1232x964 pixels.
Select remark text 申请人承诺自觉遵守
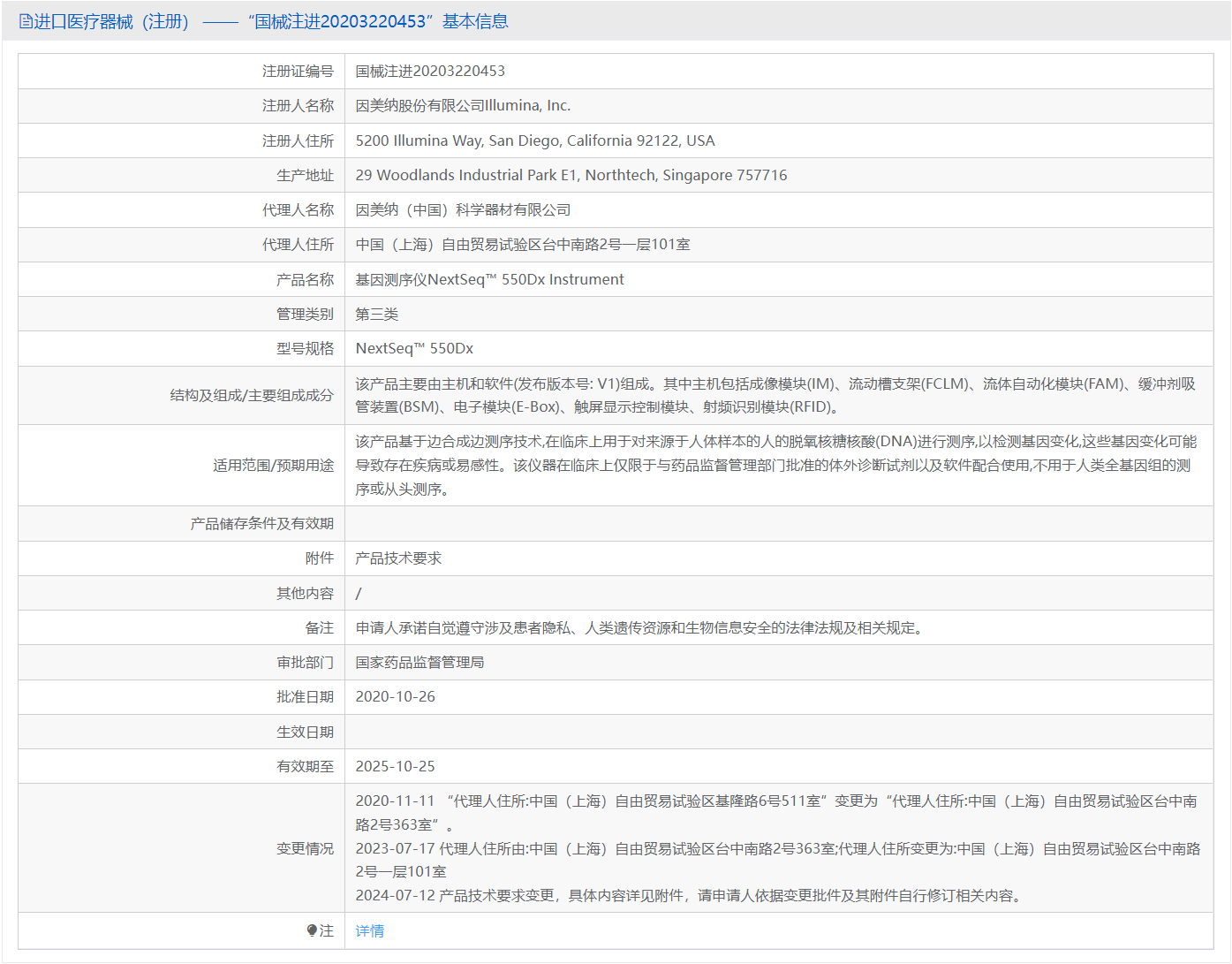[x=639, y=627]
